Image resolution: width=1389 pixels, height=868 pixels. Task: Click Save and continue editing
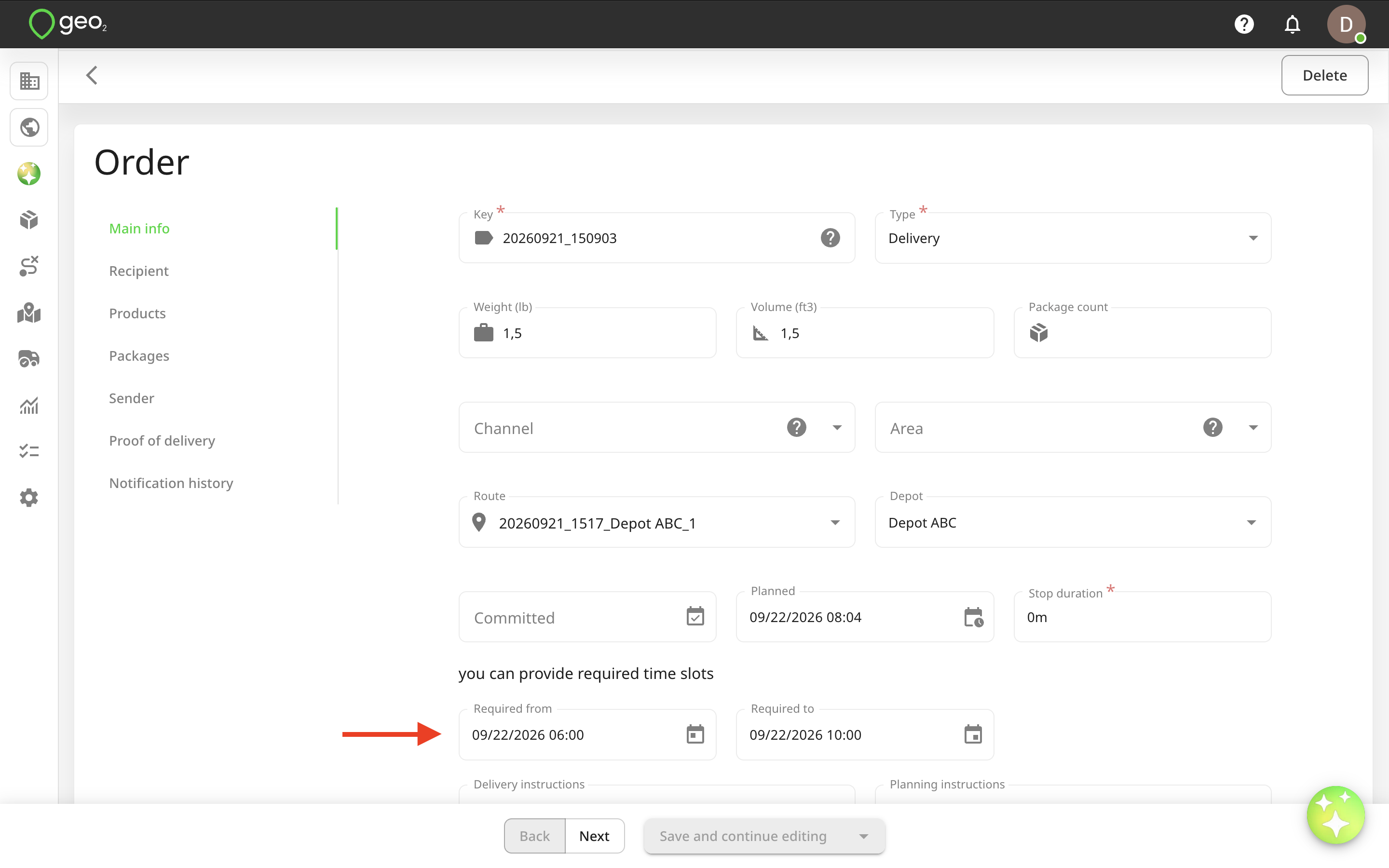[x=743, y=837]
